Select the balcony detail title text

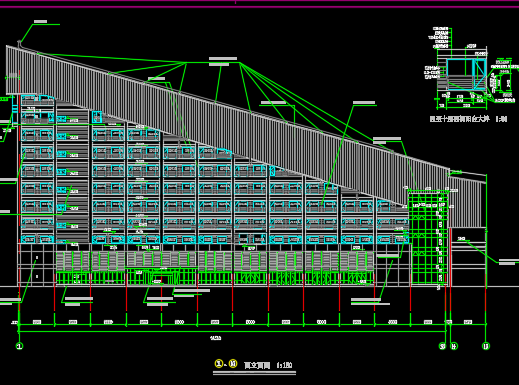[468, 119]
